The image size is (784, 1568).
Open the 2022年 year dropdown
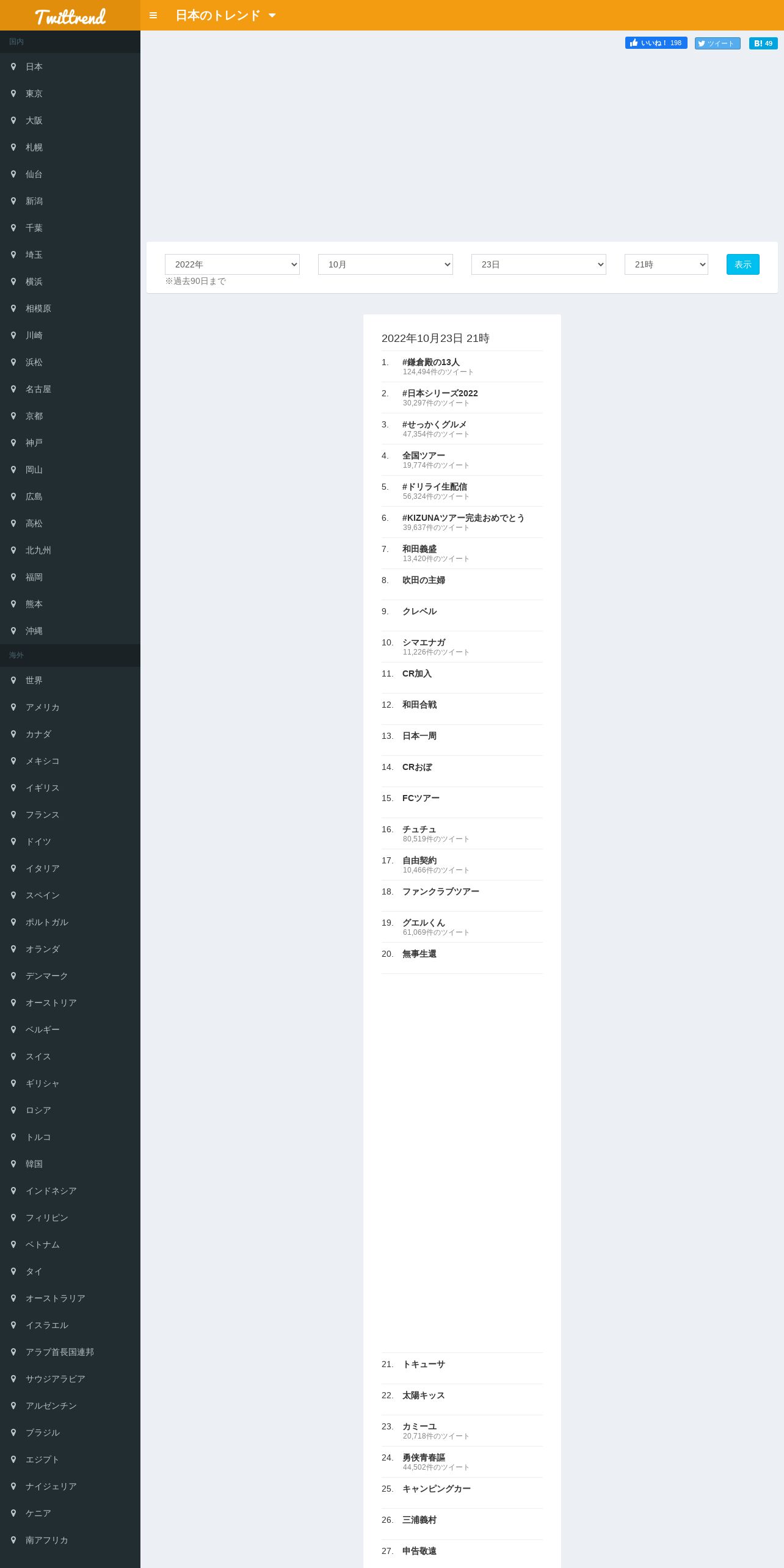(x=232, y=264)
